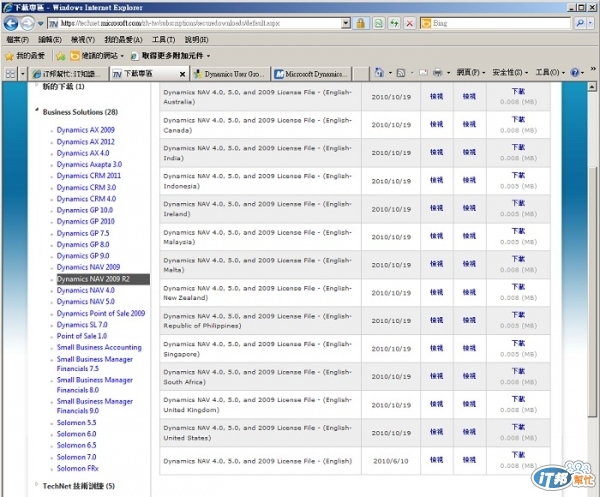Open the Solomon FRx link
The width and height of the screenshot is (600, 497).
(78, 468)
